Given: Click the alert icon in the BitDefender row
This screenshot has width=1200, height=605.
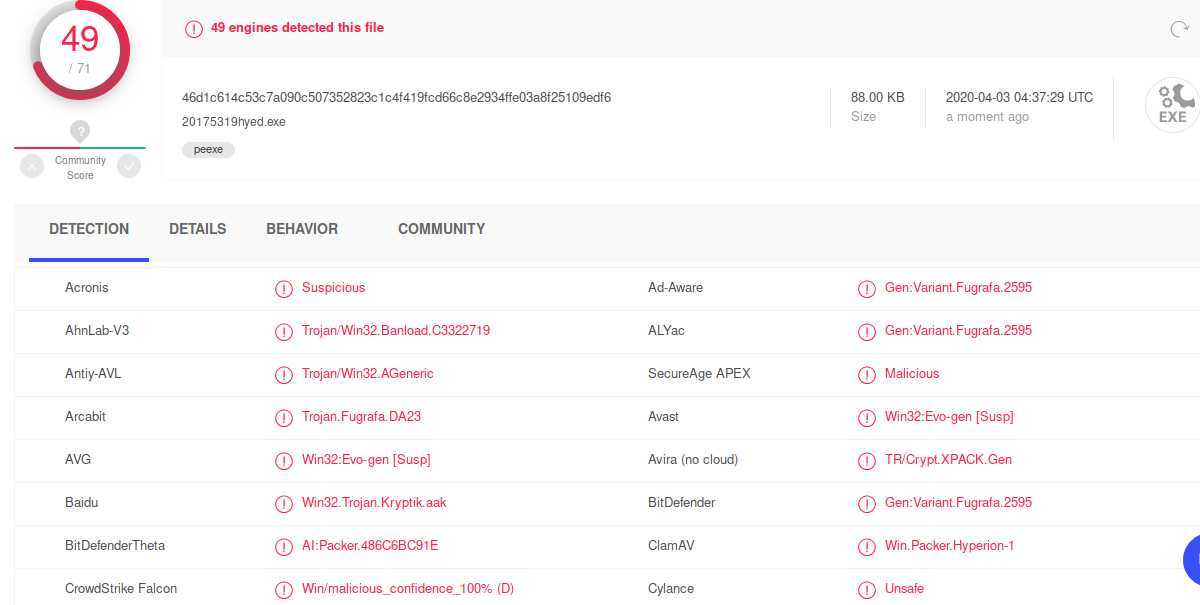Looking at the screenshot, I should 867,504.
